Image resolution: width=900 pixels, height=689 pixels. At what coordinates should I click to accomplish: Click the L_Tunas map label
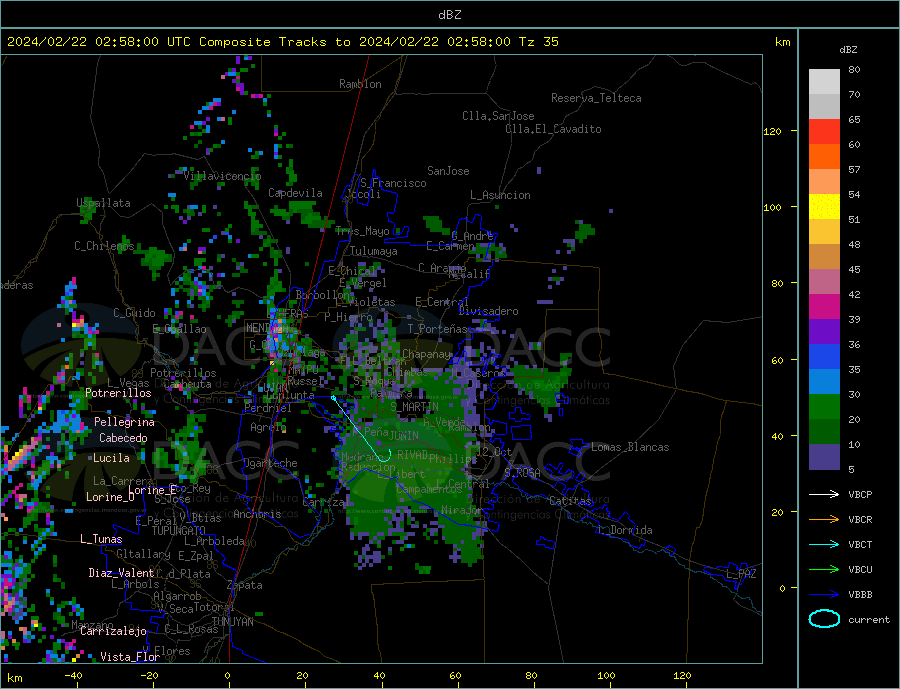point(101,539)
